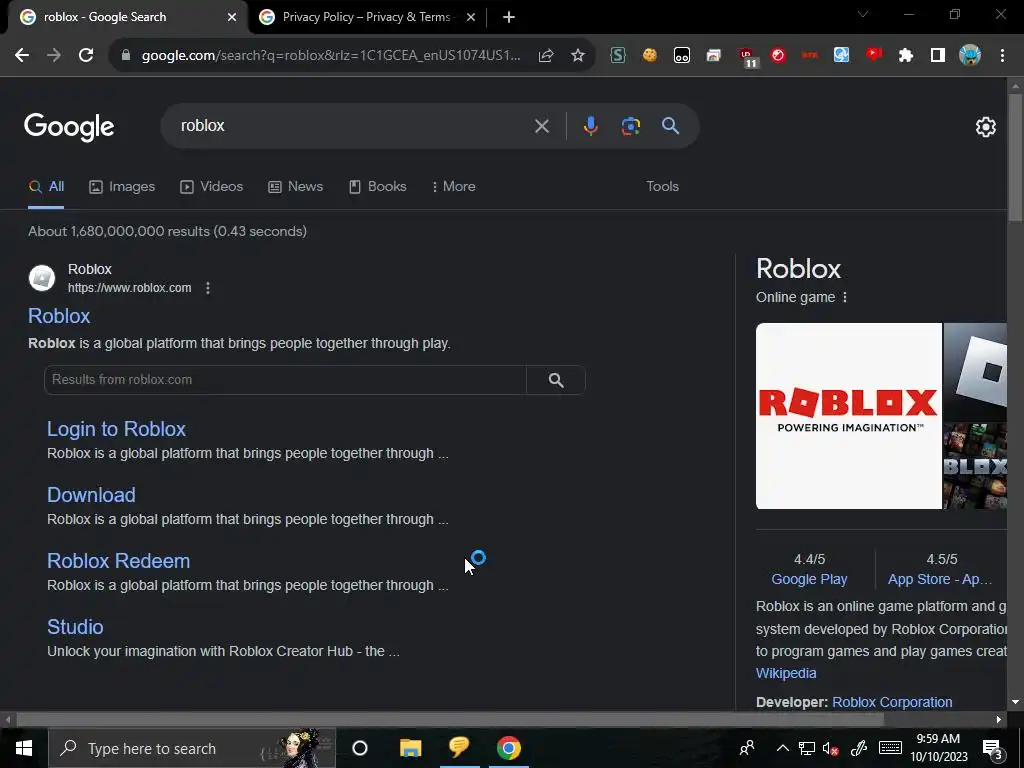
Task: Open the Download sitelink
Action: click(91, 495)
